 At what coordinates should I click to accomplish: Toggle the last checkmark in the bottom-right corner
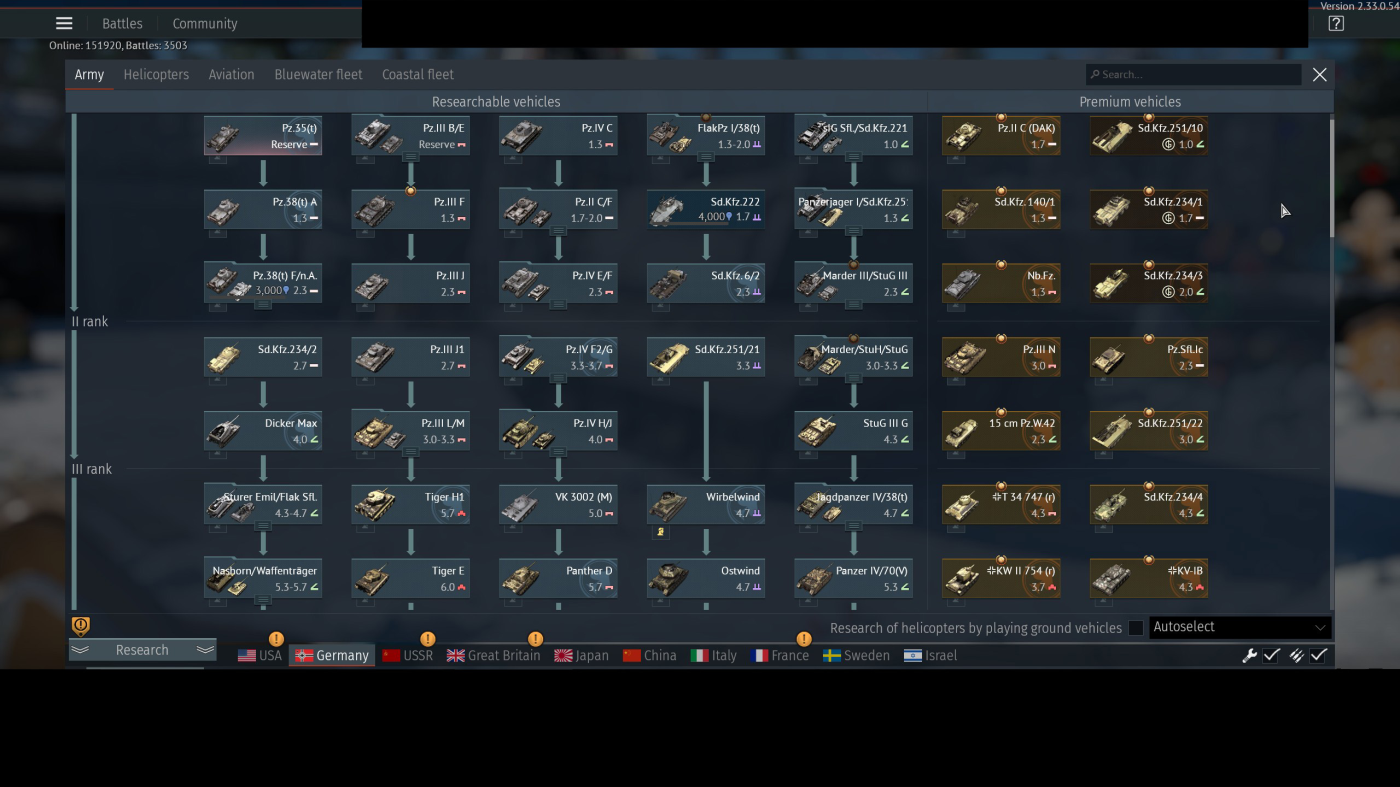[1319, 656]
